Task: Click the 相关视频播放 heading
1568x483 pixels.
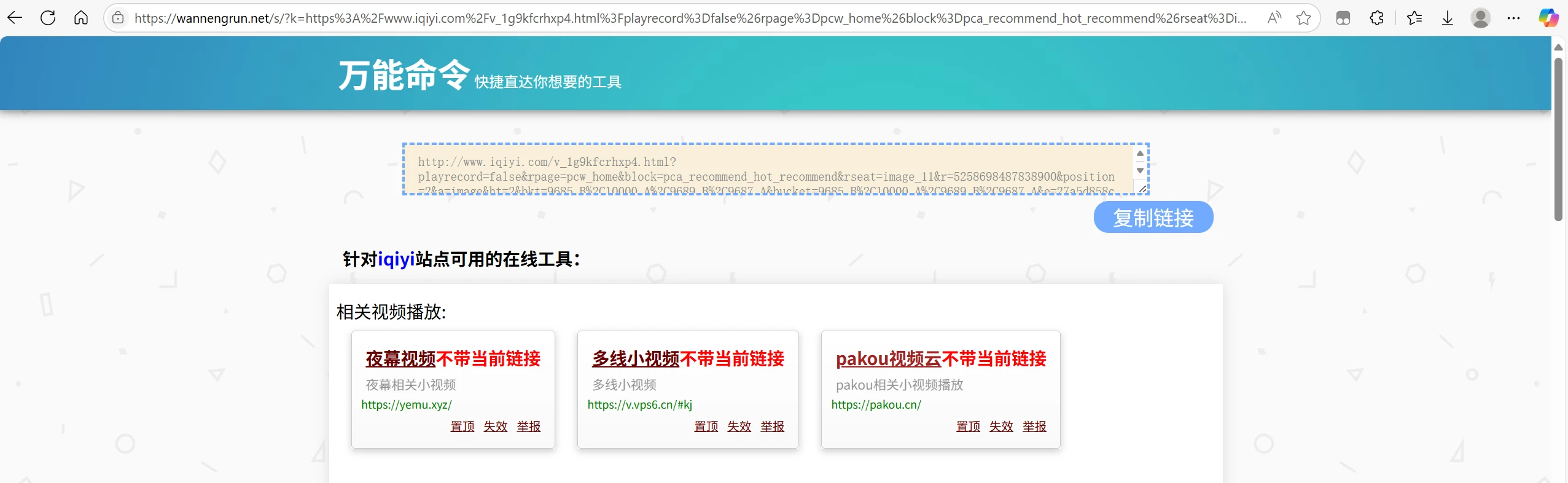Action: tap(391, 312)
